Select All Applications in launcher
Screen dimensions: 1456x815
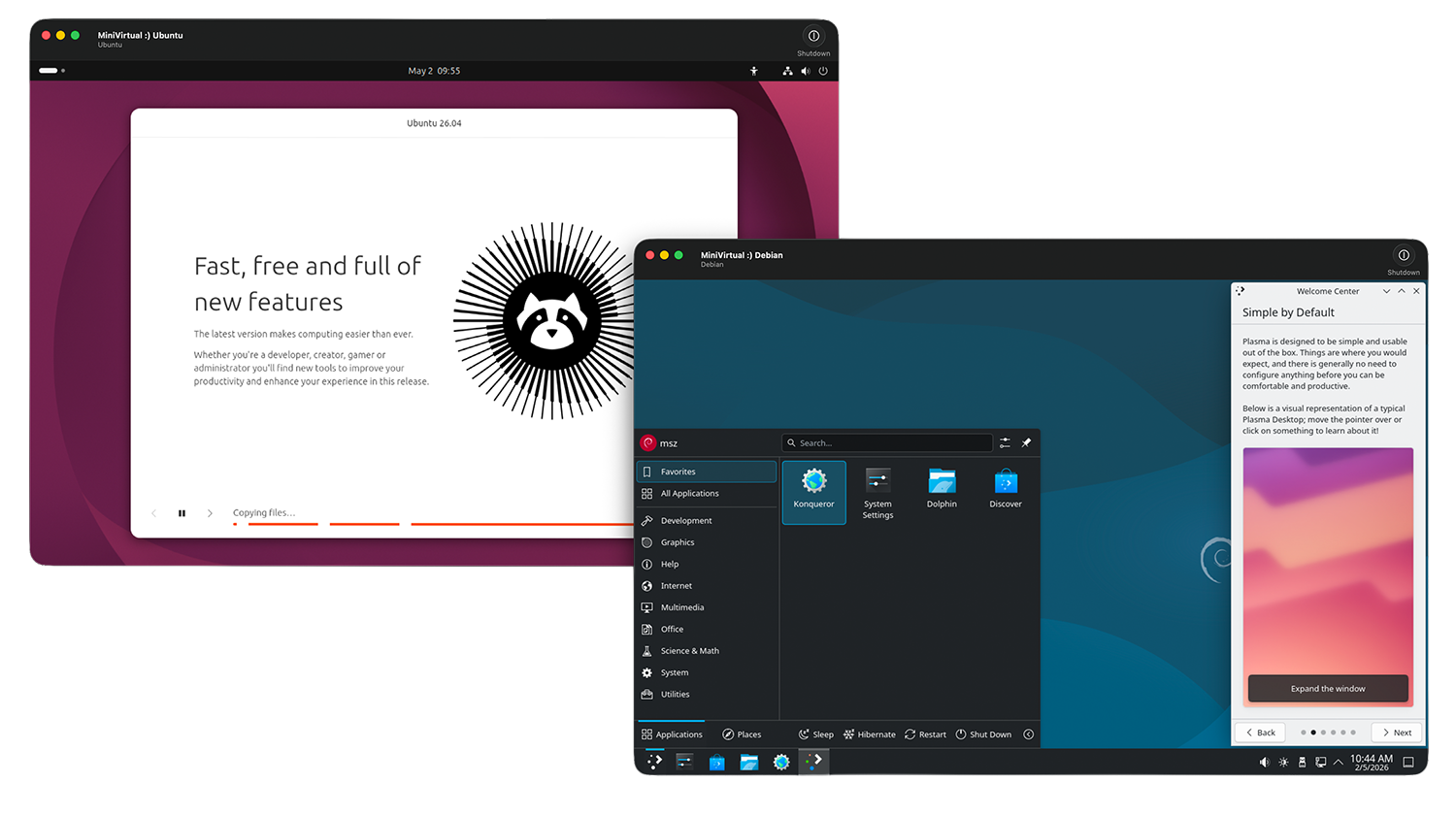tap(707, 494)
